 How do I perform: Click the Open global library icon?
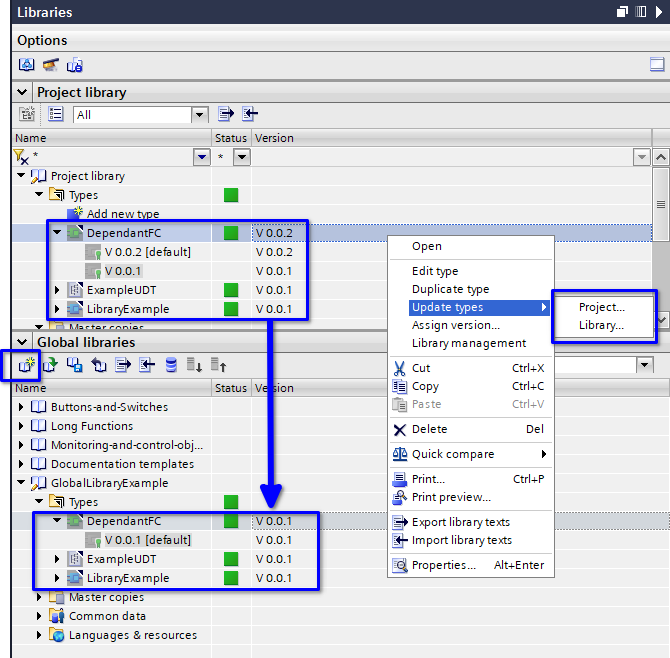pos(50,365)
